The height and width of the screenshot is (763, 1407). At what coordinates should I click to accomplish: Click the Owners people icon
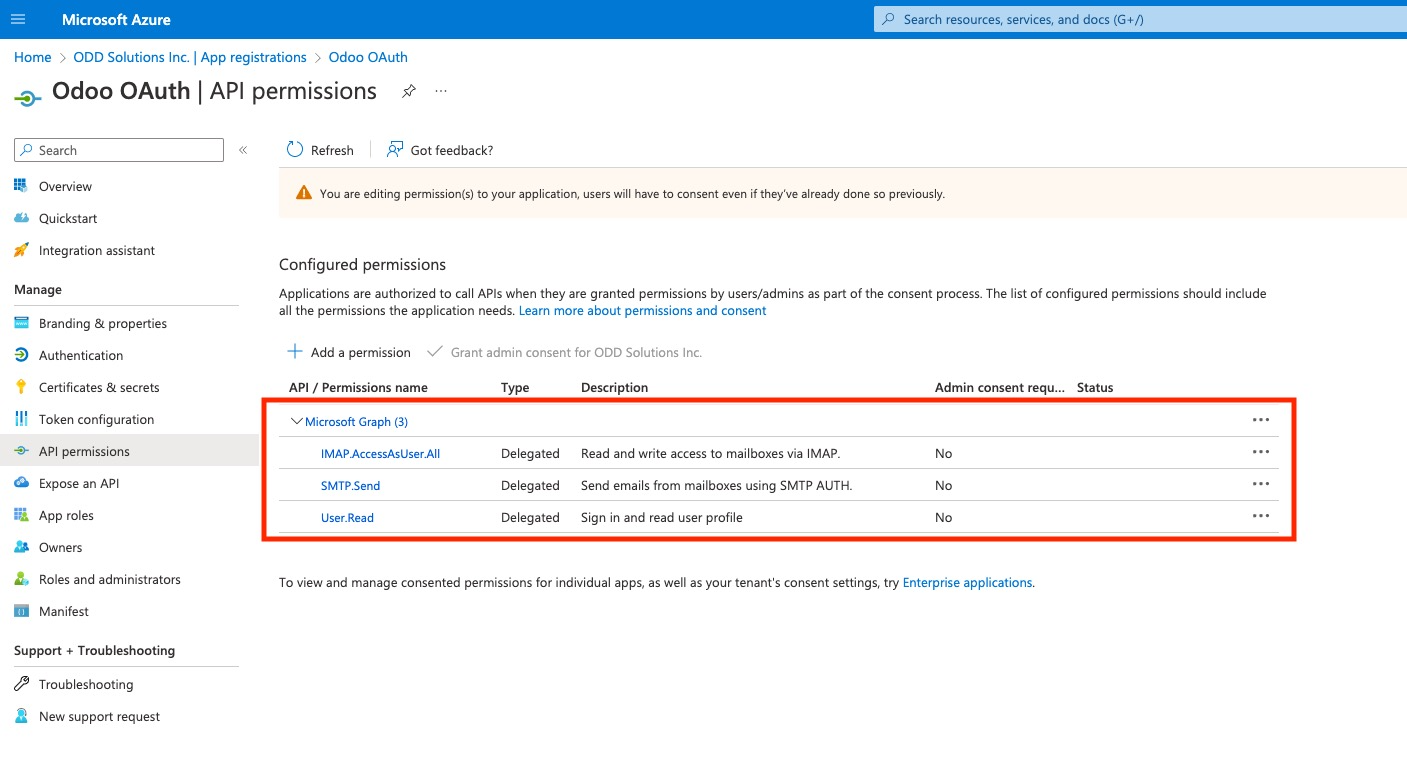(x=21, y=547)
